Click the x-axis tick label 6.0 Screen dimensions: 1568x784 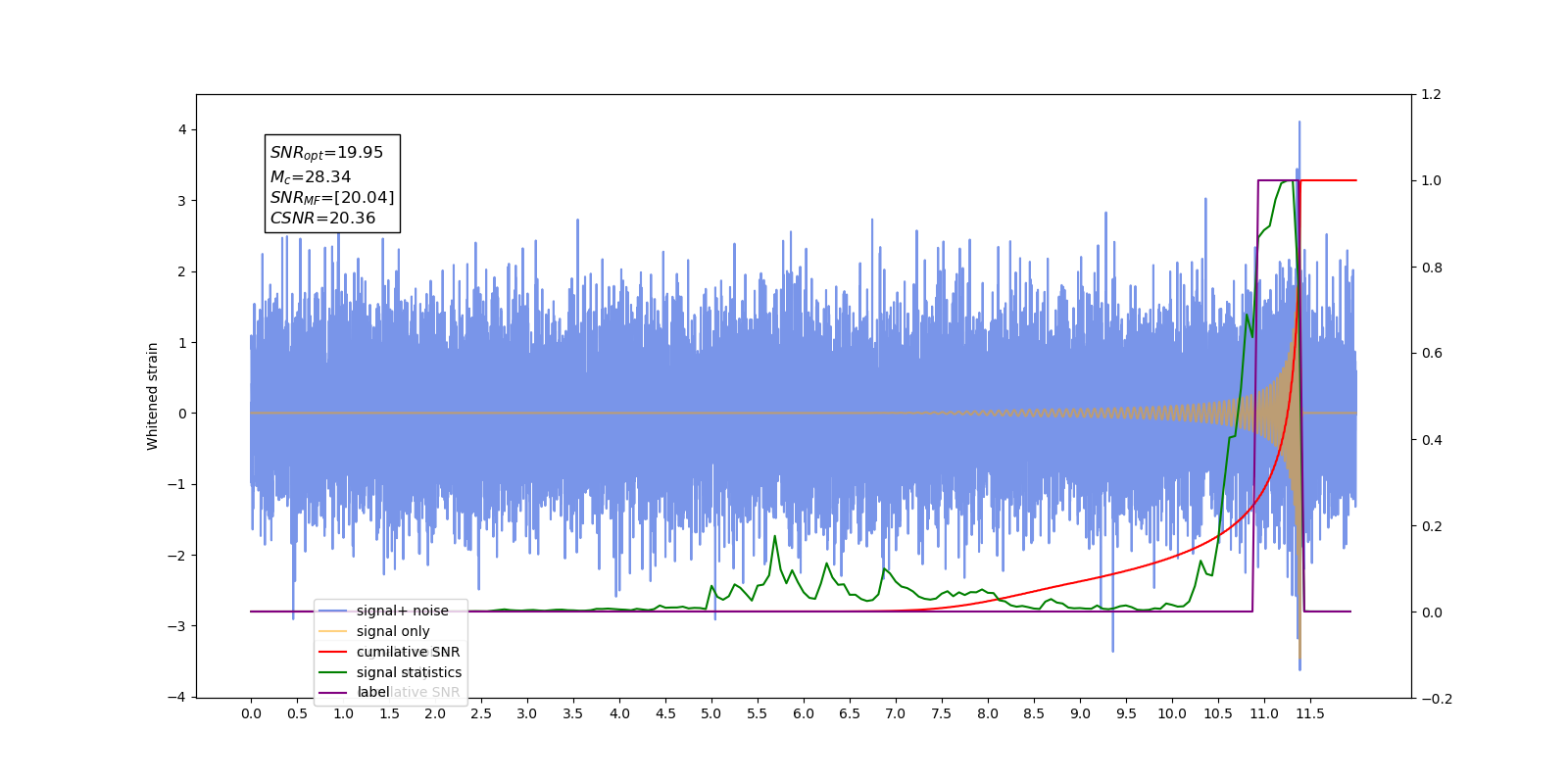coord(804,713)
